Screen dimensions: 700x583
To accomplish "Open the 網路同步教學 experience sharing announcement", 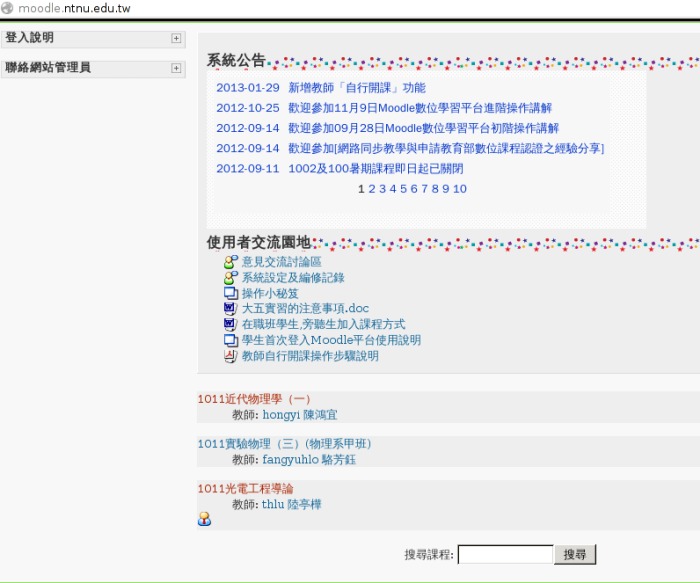I will [446, 149].
